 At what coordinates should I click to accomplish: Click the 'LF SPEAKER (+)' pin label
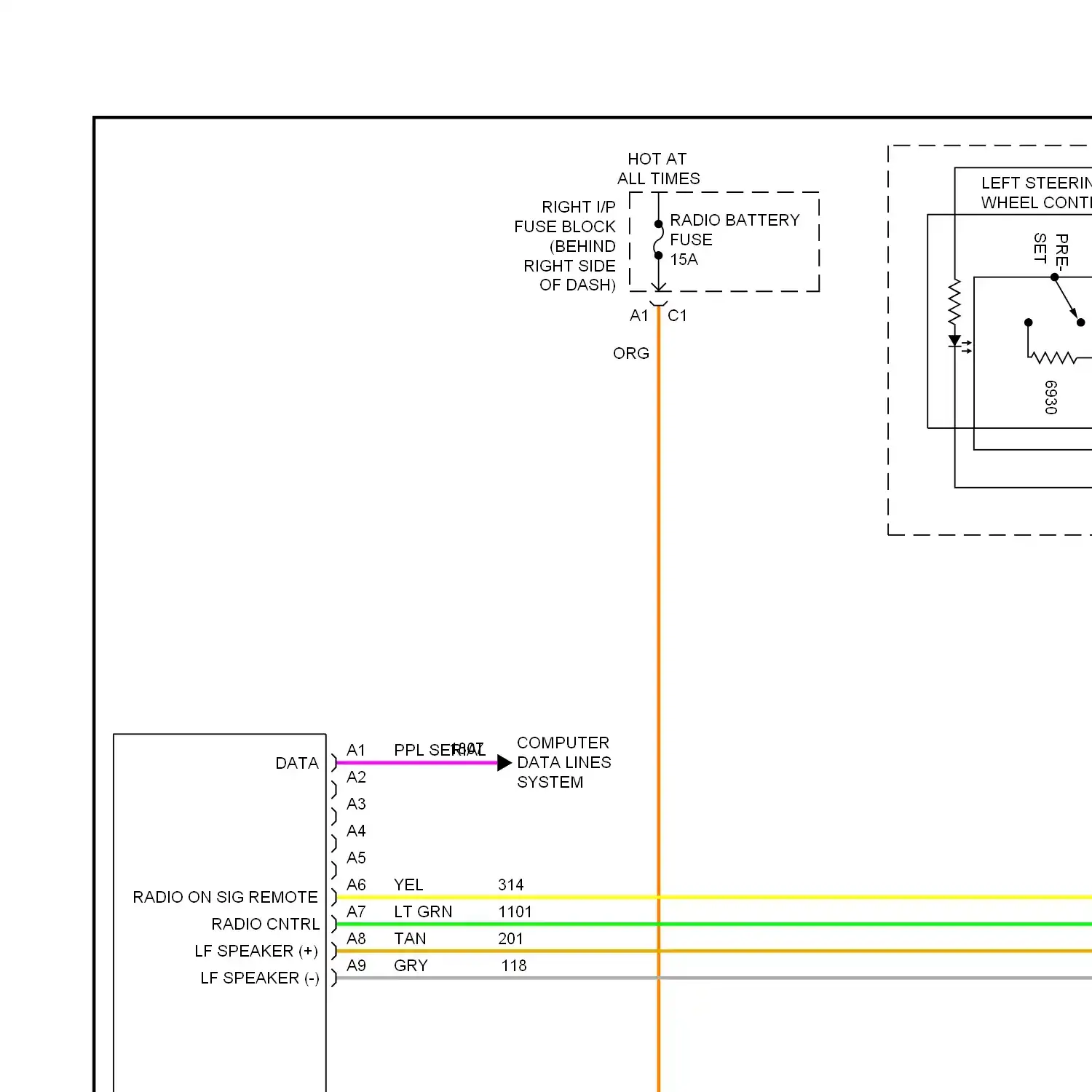click(256, 951)
